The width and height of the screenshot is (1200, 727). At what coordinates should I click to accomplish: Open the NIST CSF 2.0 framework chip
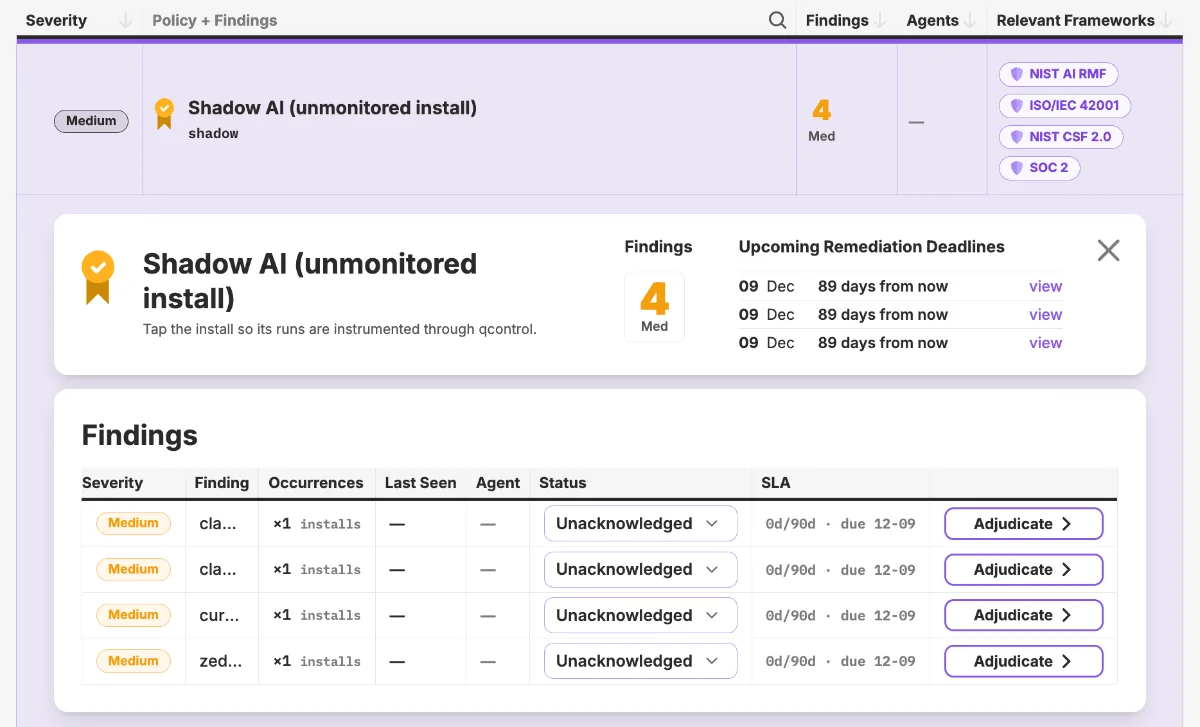pos(1061,136)
